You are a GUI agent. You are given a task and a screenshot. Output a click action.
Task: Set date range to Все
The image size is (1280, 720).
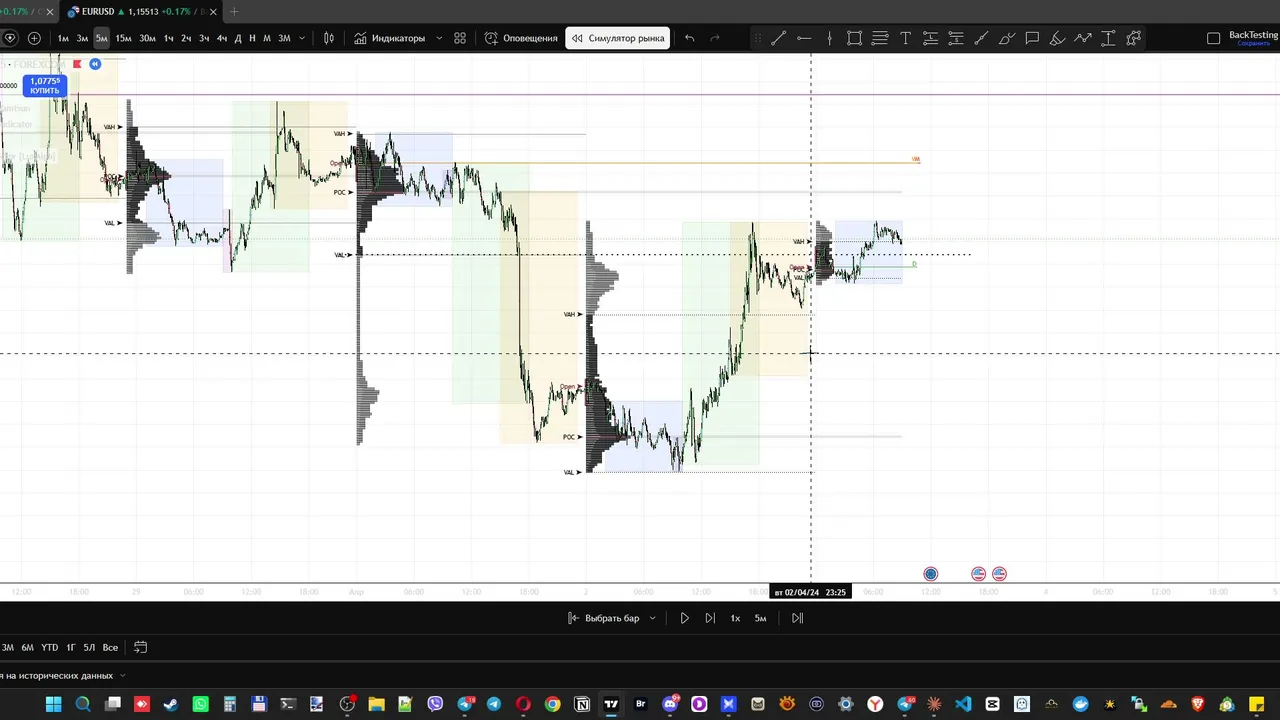point(110,647)
